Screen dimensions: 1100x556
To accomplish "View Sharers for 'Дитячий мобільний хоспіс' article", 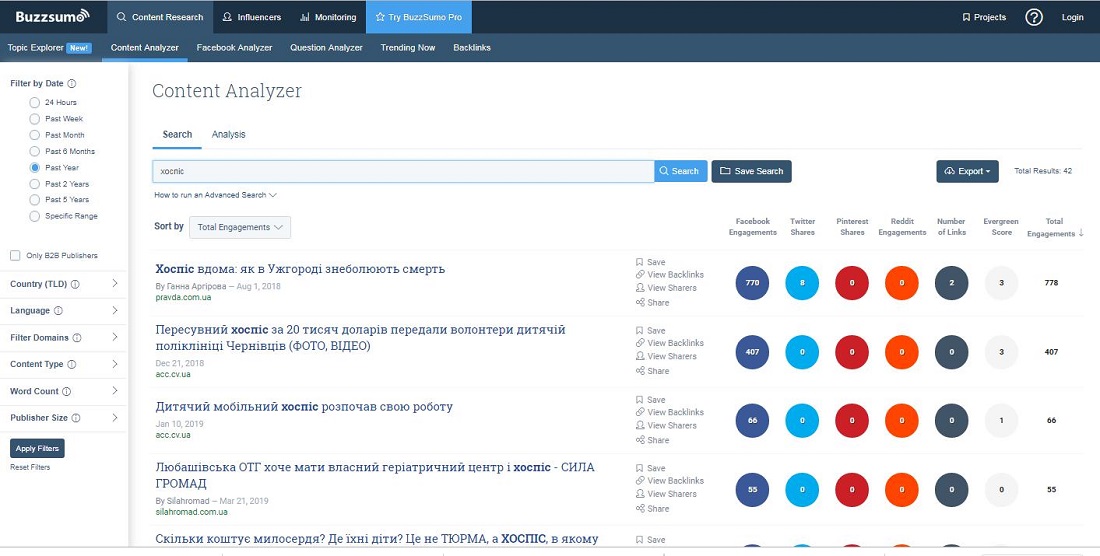I will 666,426.
